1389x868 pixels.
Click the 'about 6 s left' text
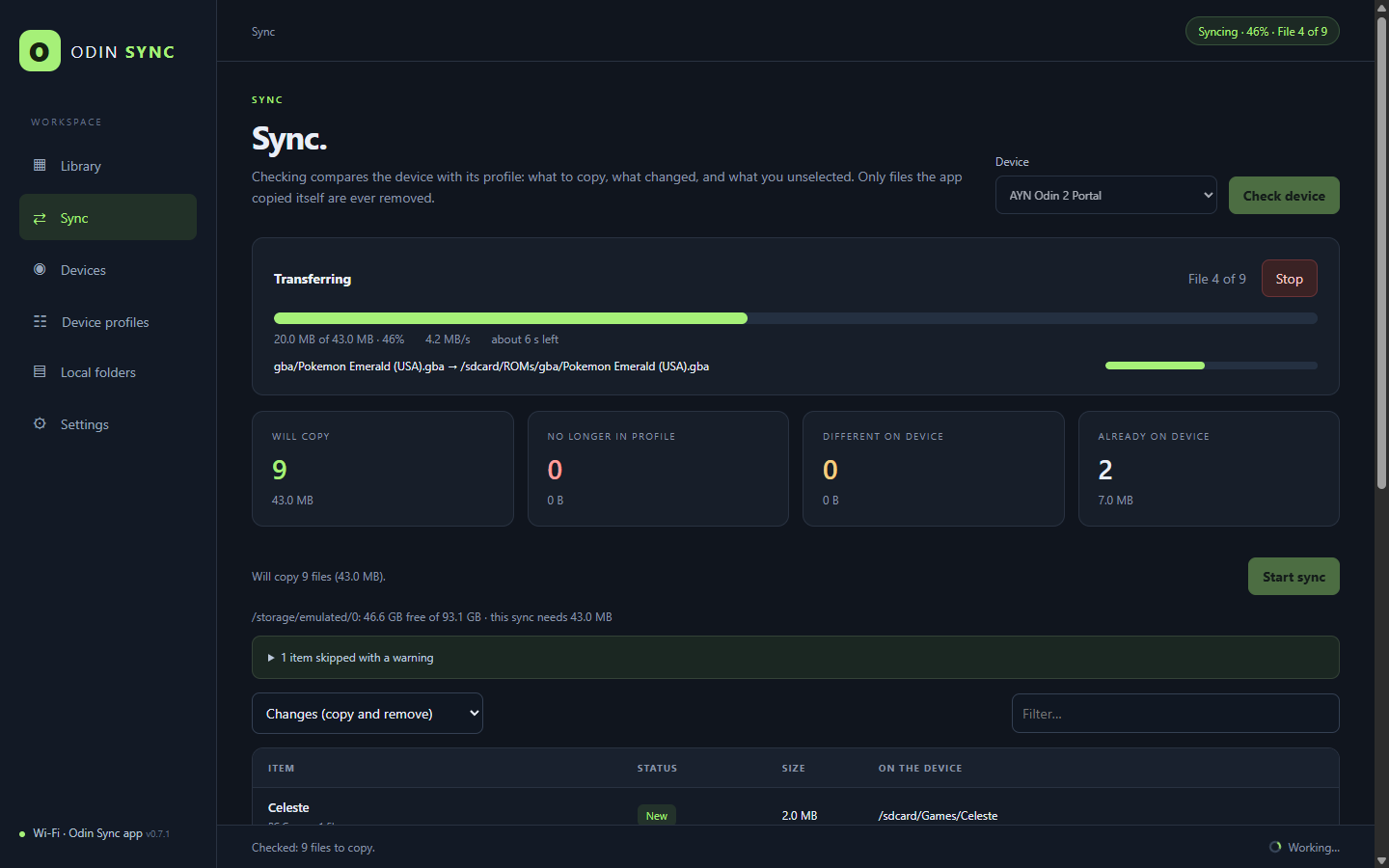tap(525, 339)
